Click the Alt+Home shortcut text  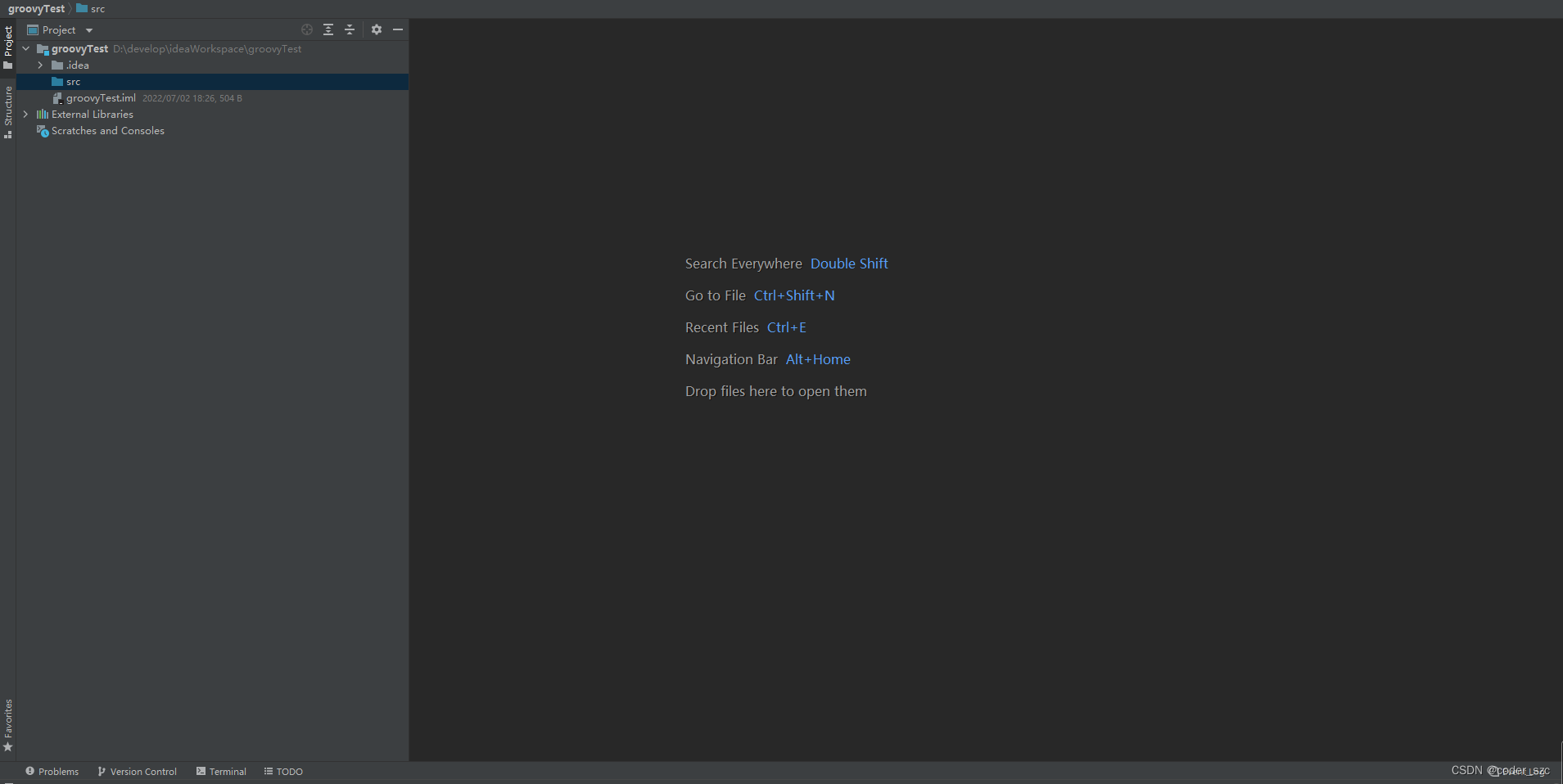818,359
